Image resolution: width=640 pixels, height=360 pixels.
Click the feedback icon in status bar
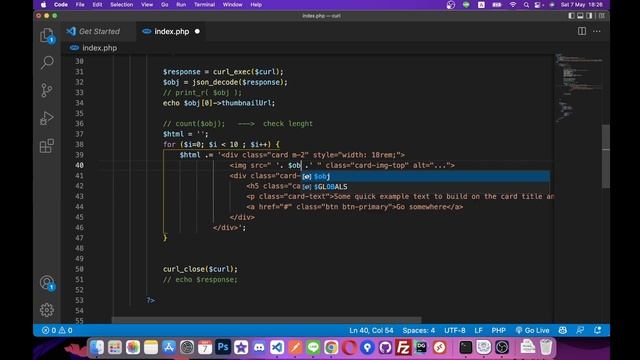pos(580,330)
